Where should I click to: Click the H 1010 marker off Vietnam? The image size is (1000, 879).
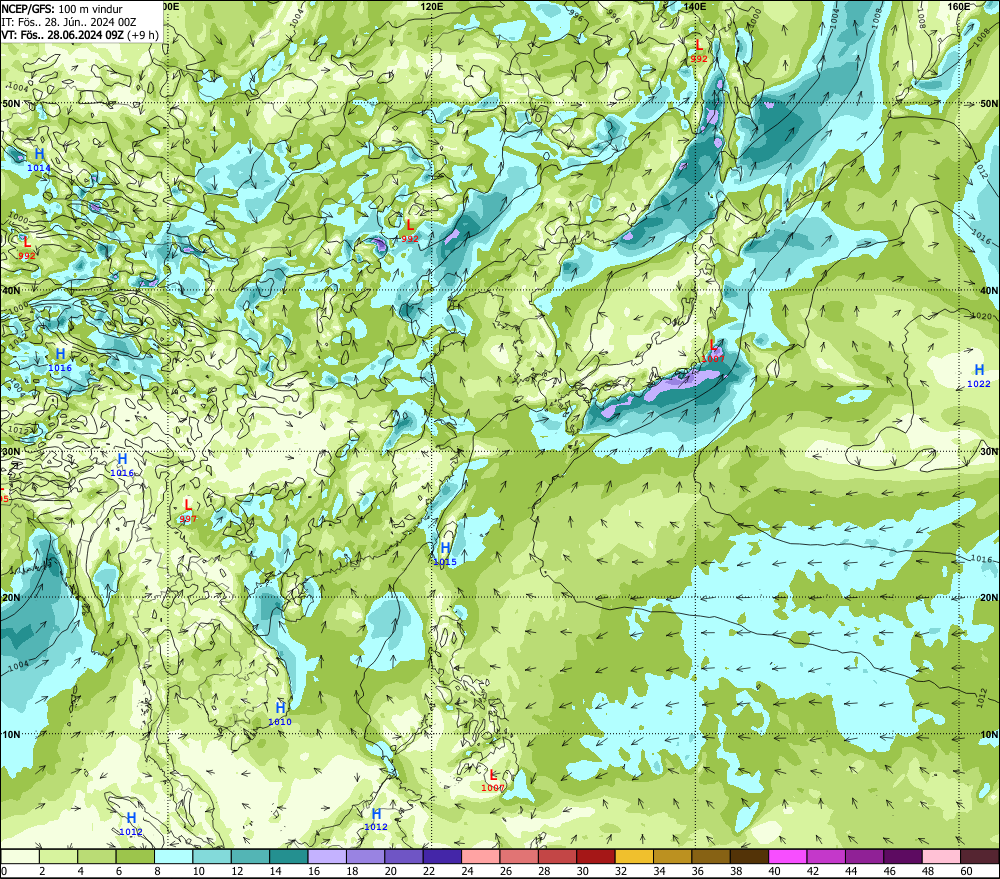[280, 714]
